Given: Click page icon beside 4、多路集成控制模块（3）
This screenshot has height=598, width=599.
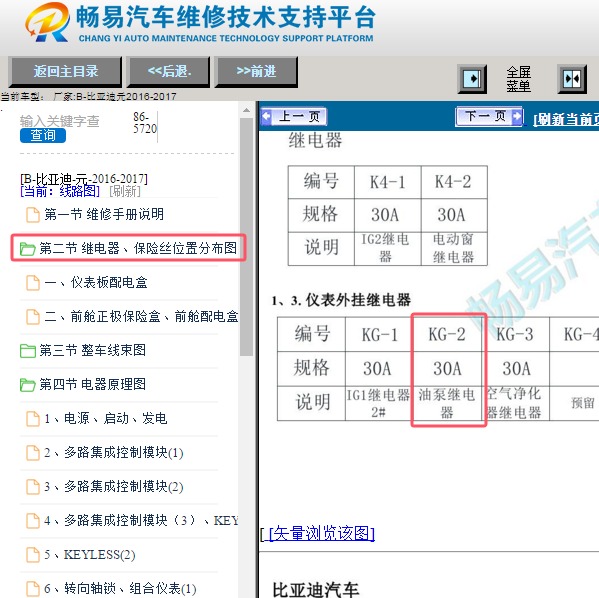Looking at the screenshot, I should pos(32,521).
